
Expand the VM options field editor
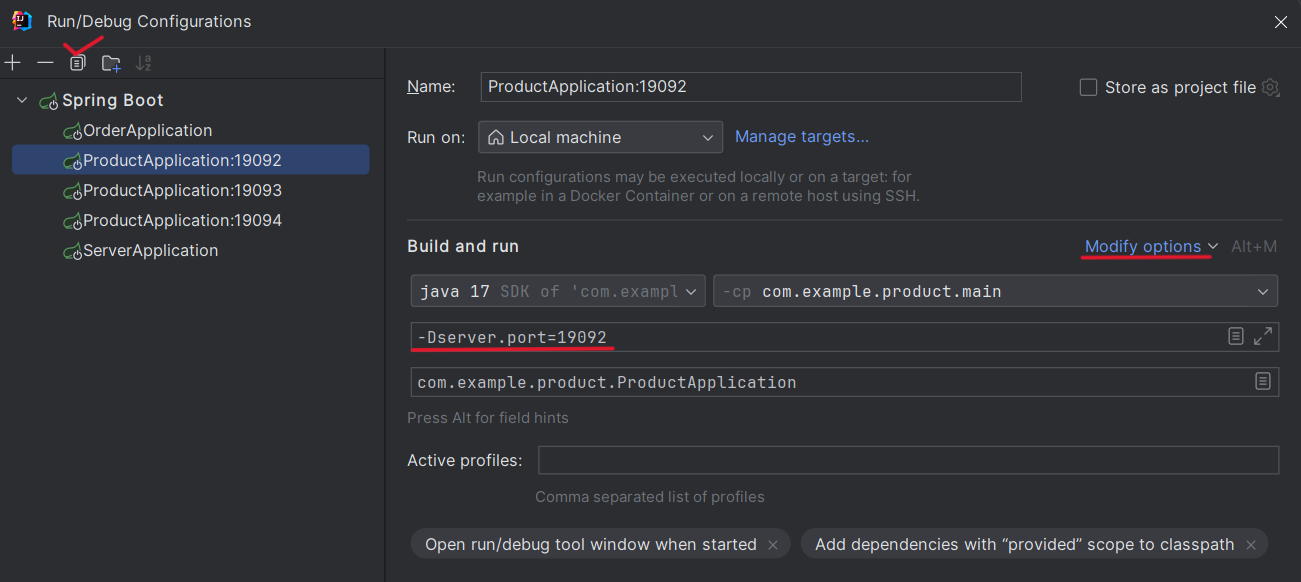(1263, 337)
